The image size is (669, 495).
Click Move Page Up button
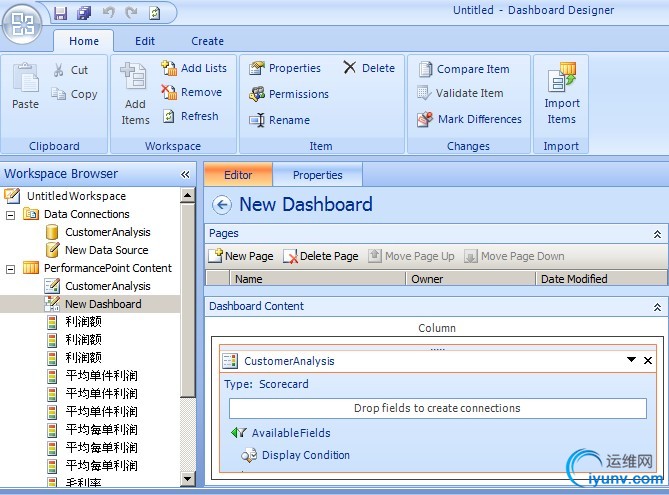[x=411, y=256]
